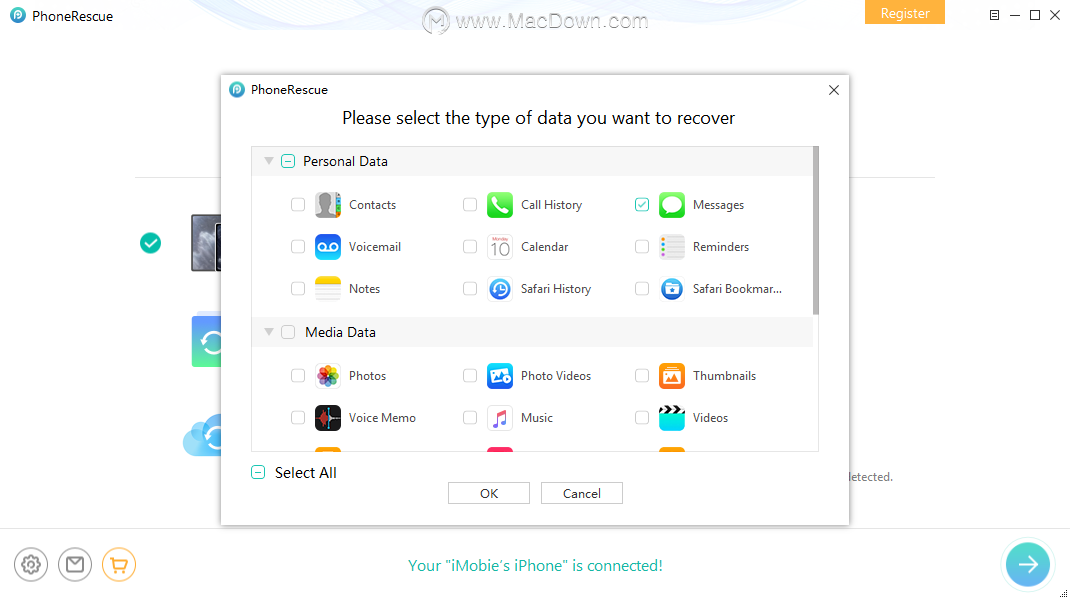
Task: Click the Safari History icon
Action: point(500,289)
